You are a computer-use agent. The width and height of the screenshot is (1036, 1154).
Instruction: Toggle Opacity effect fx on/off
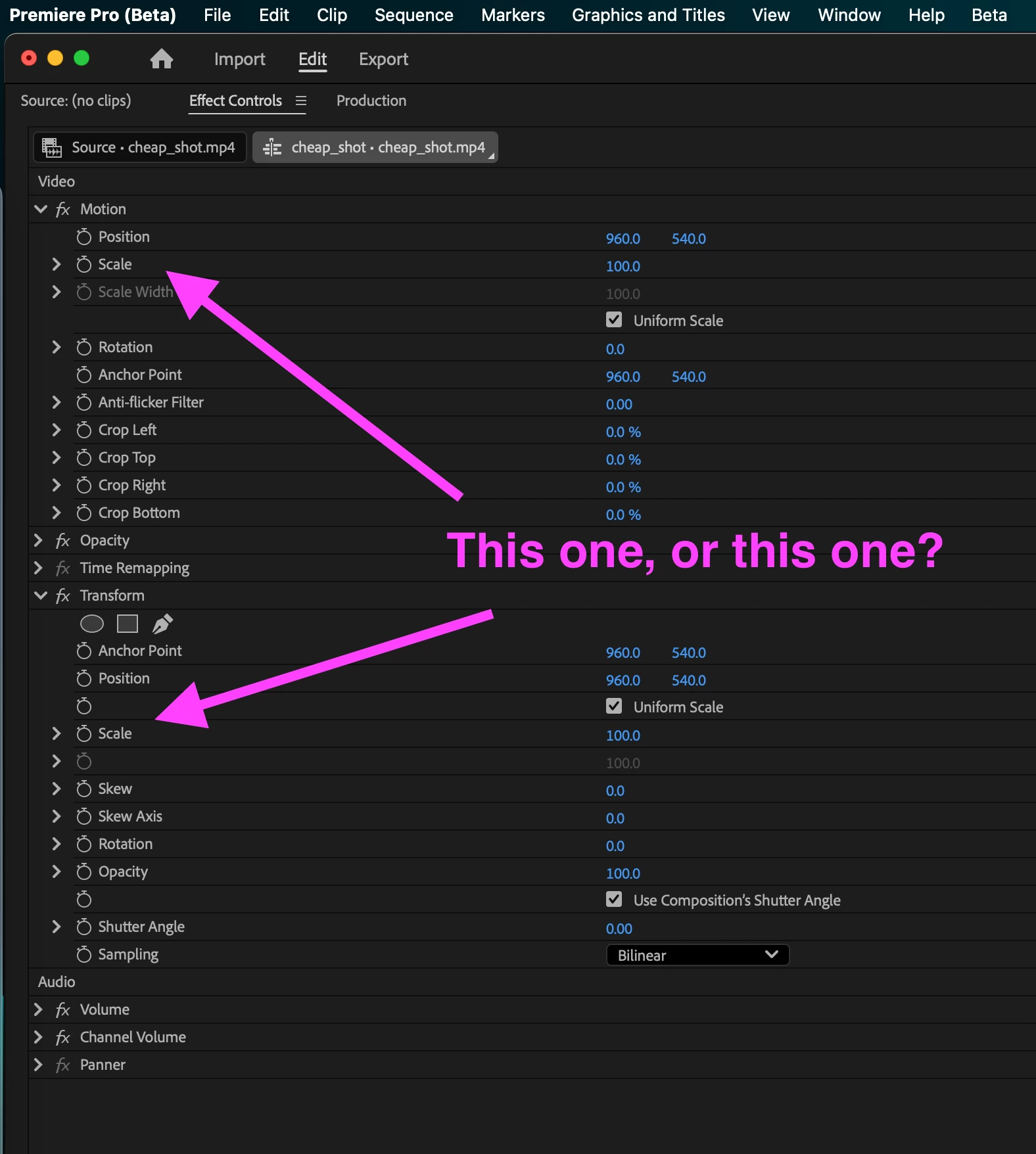pos(62,540)
